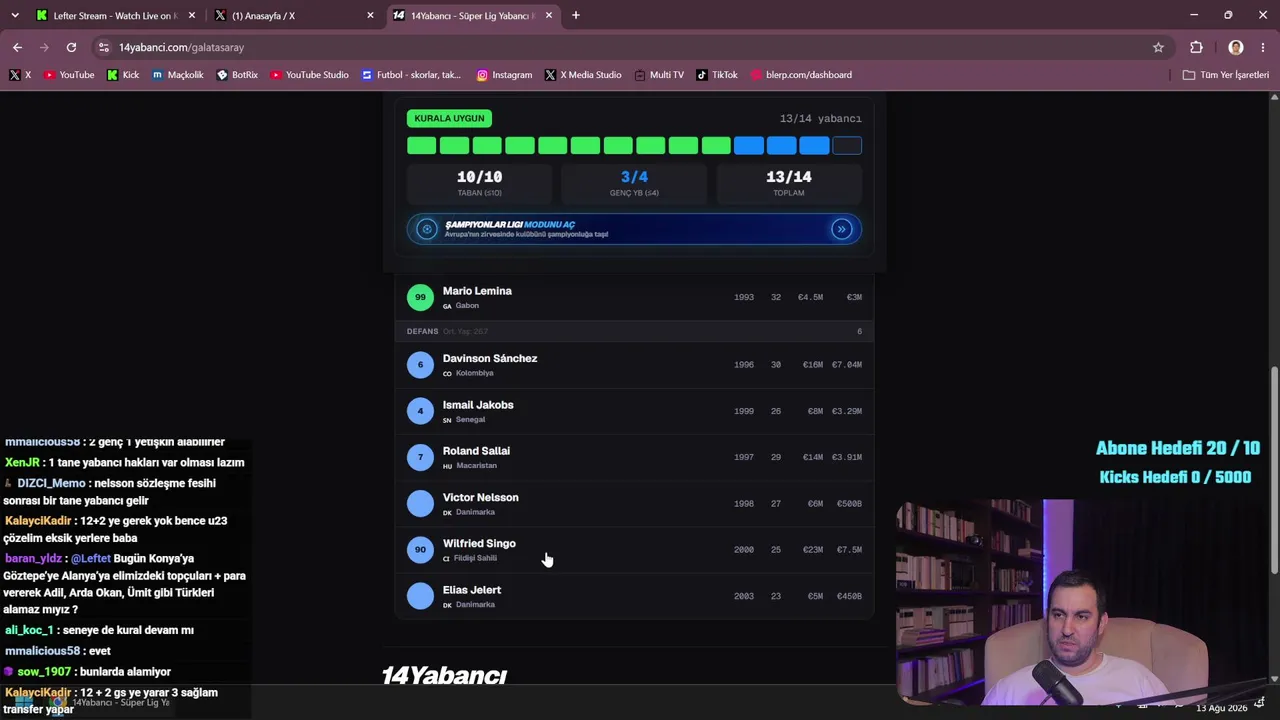Viewport: 1280px width, 720px height.
Task: Click the Abone Hedefi 20 / 10 overlay text
Action: tap(1178, 448)
